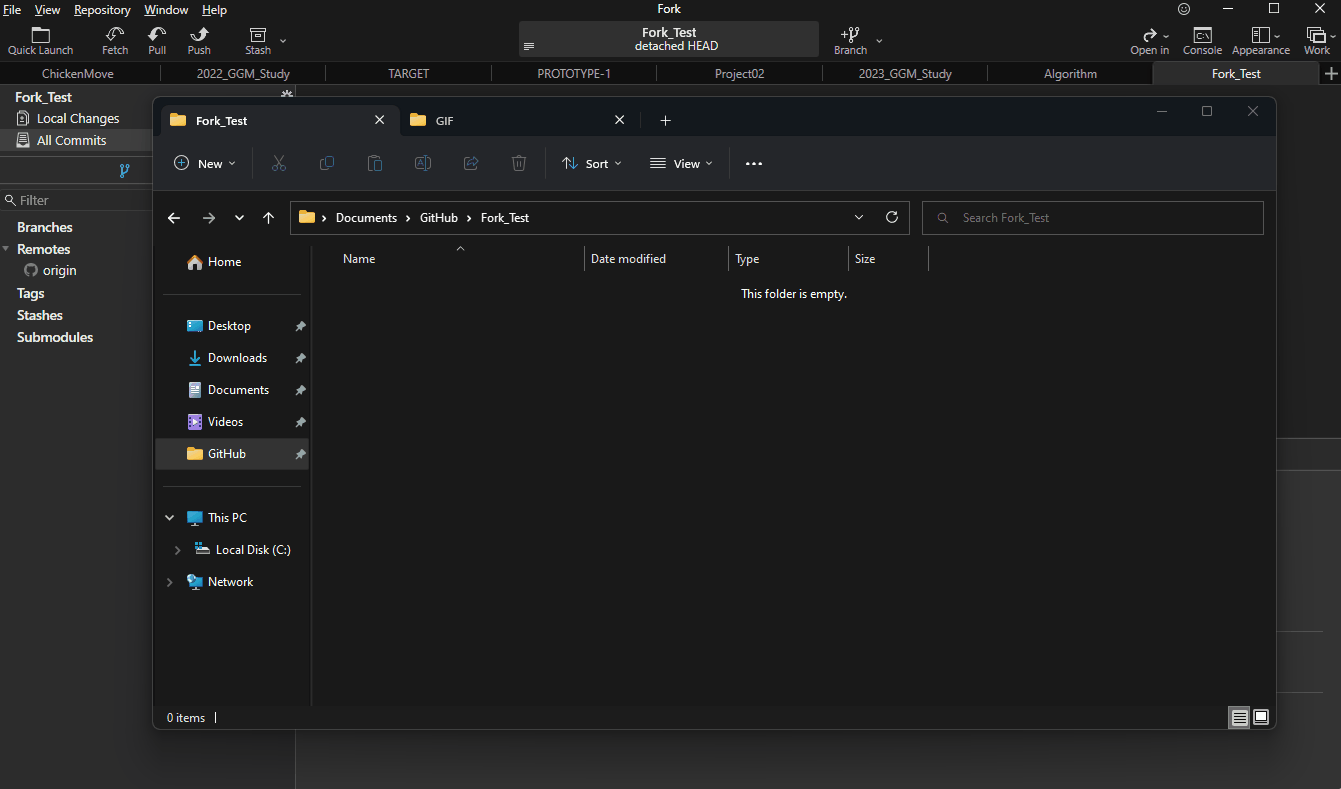Fetch from remote in Fork
Screen dimensions: 1341x789
pyautogui.click(x=115, y=41)
